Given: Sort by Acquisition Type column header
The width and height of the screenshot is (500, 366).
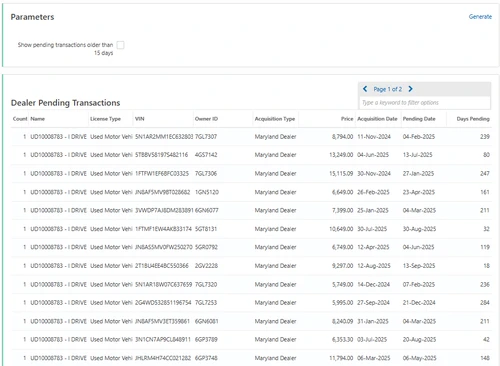Looking at the screenshot, I should [275, 119].
